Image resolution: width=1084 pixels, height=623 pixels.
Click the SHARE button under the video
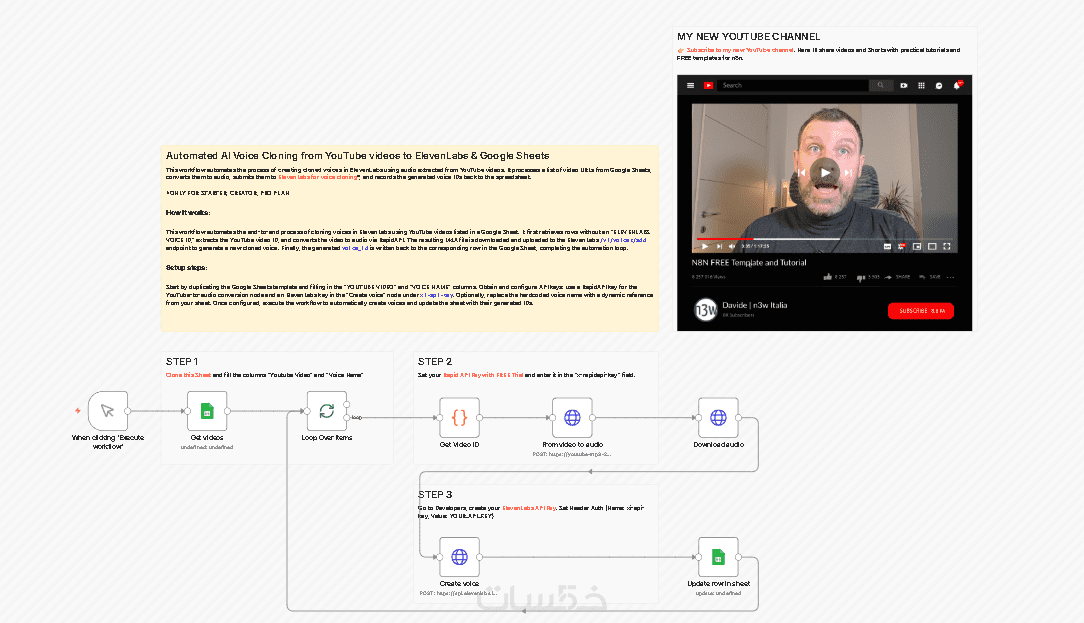click(897, 277)
